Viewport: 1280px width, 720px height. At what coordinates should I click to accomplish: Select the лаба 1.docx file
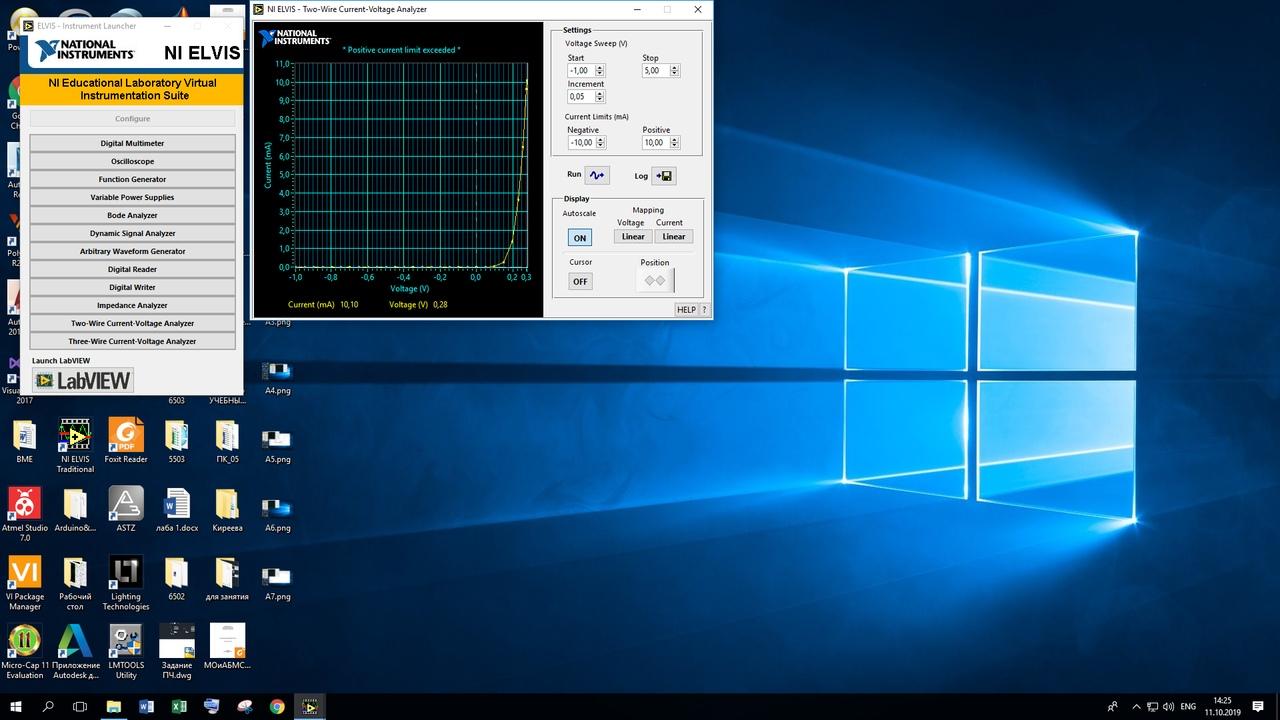point(177,510)
